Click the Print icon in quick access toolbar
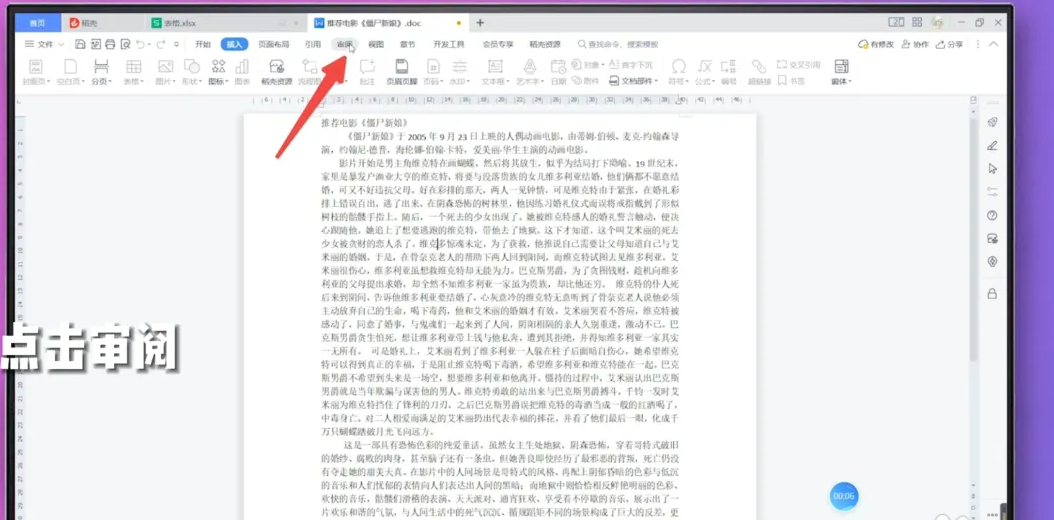This screenshot has width=1054, height=520. point(111,44)
